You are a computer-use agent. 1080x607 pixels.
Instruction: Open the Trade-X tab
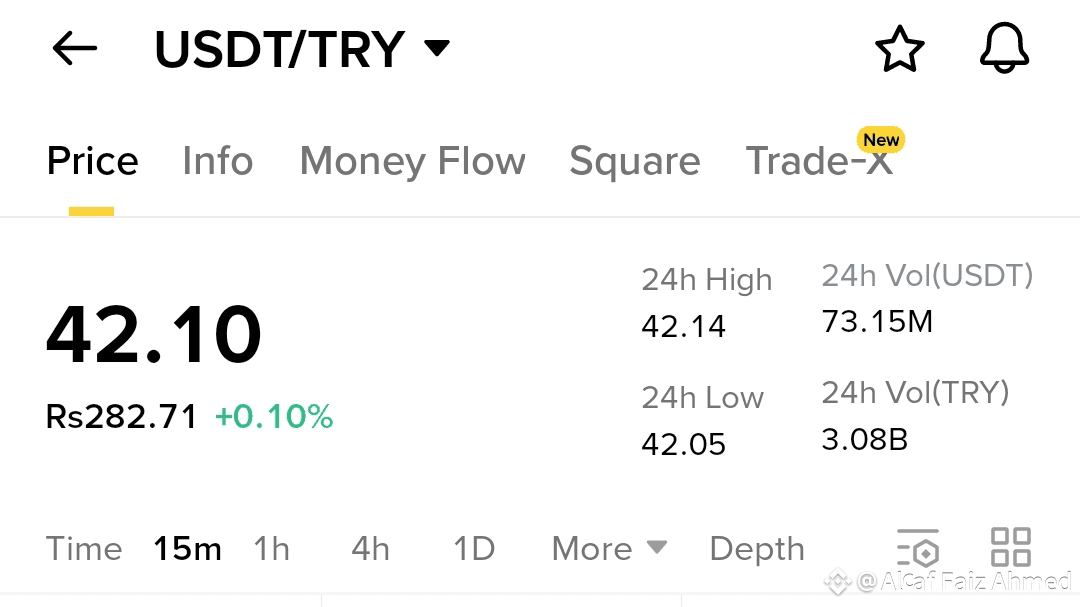click(x=820, y=161)
